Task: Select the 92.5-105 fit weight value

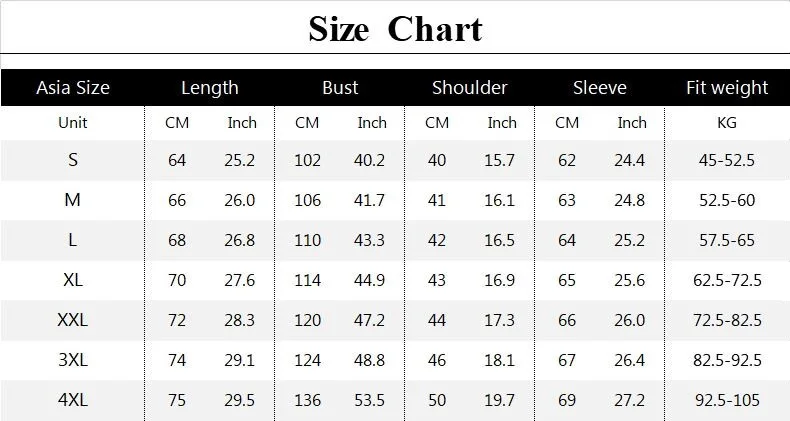Action: point(727,400)
